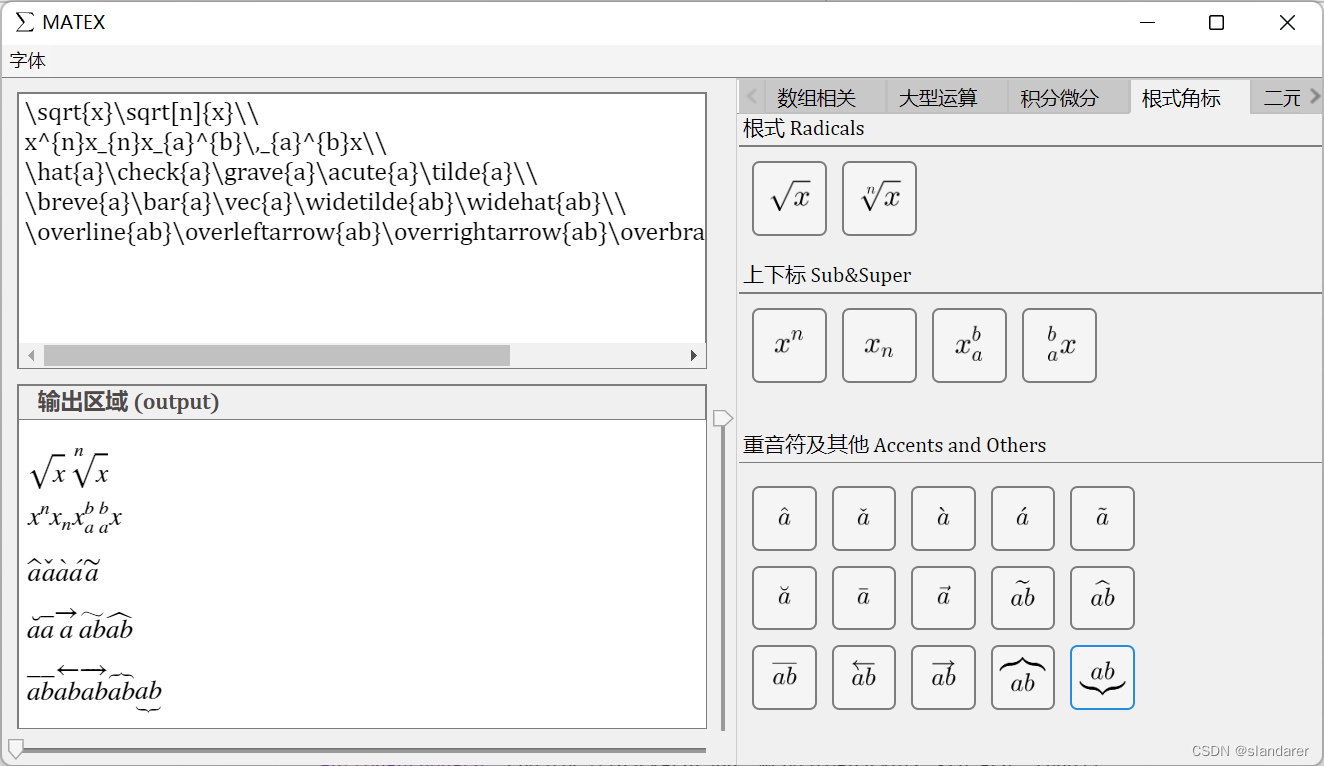Insert nth root symbol button
Image resolution: width=1324 pixels, height=766 pixels.
(879, 199)
